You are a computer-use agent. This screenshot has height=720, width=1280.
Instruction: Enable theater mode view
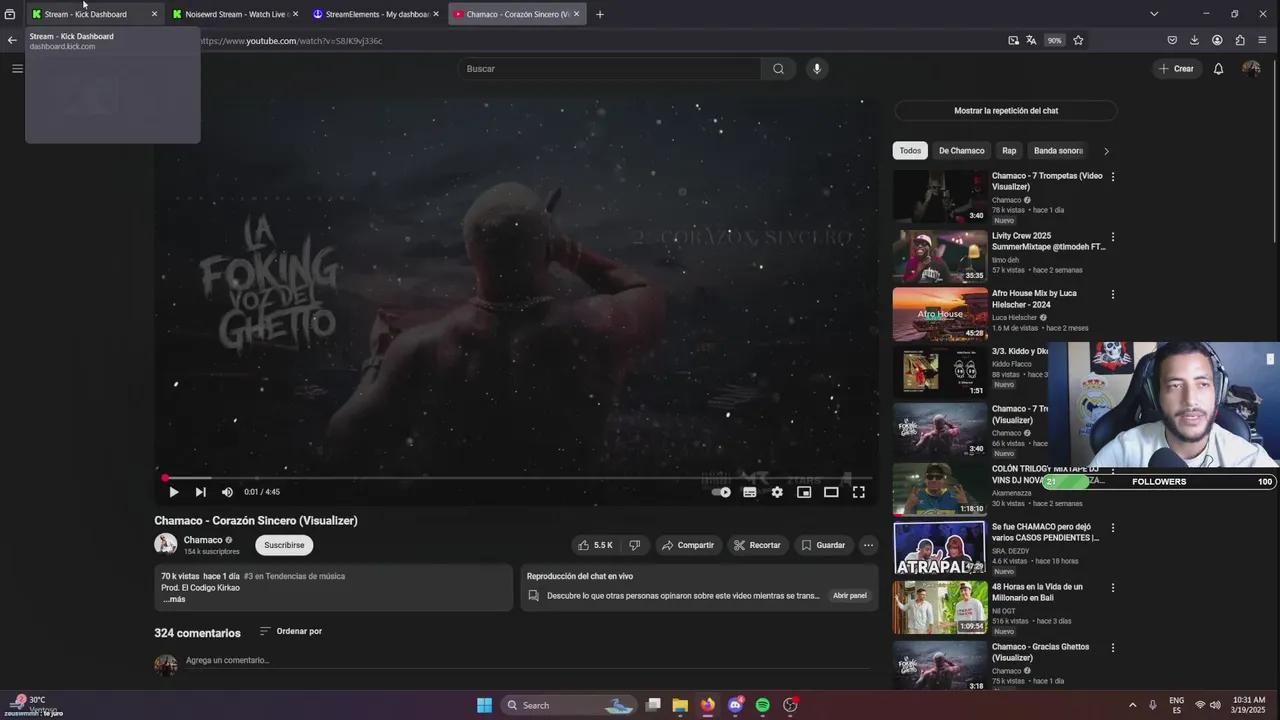click(x=831, y=492)
